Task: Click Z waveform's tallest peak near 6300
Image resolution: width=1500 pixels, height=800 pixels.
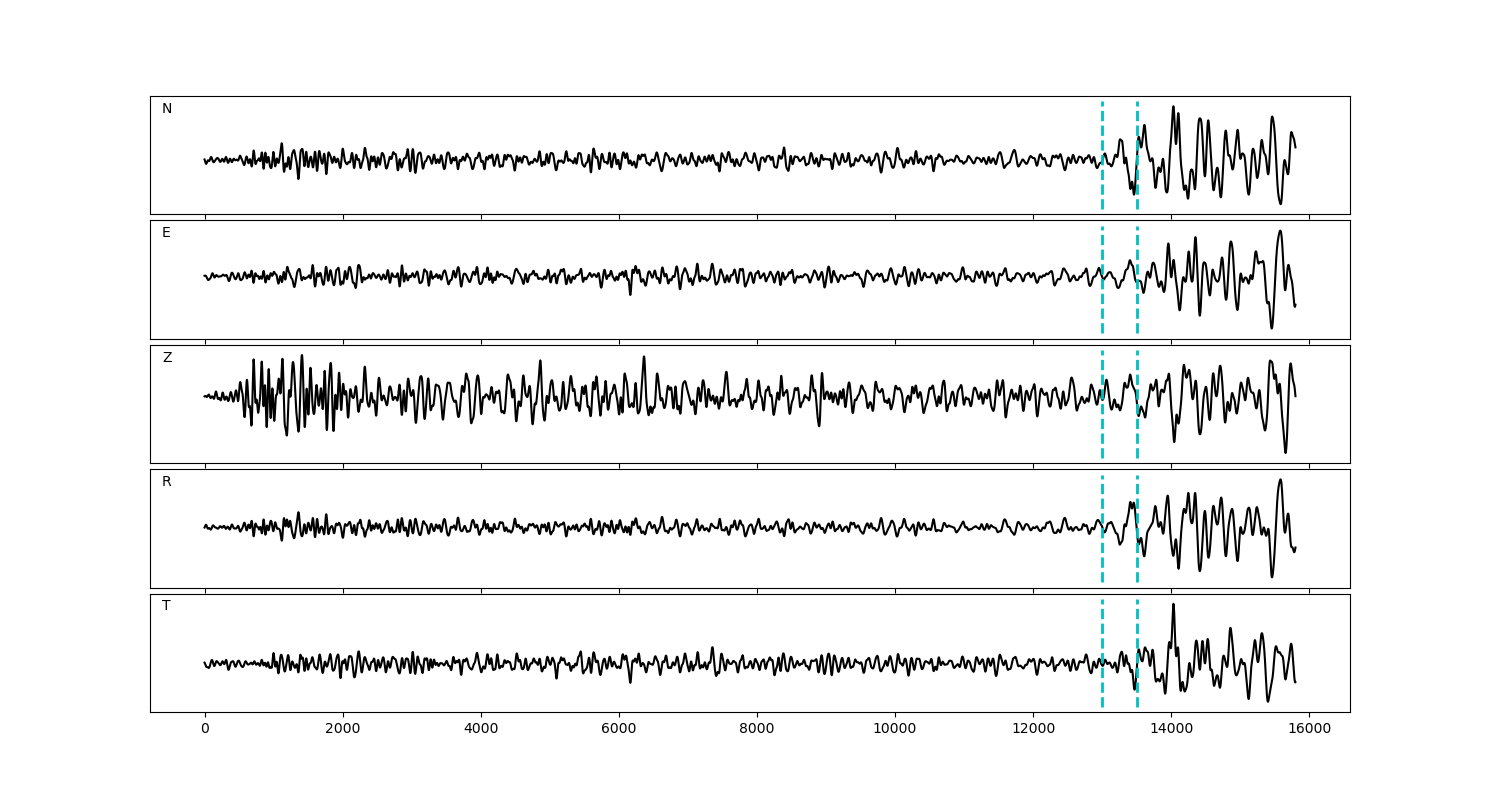Action: click(644, 358)
